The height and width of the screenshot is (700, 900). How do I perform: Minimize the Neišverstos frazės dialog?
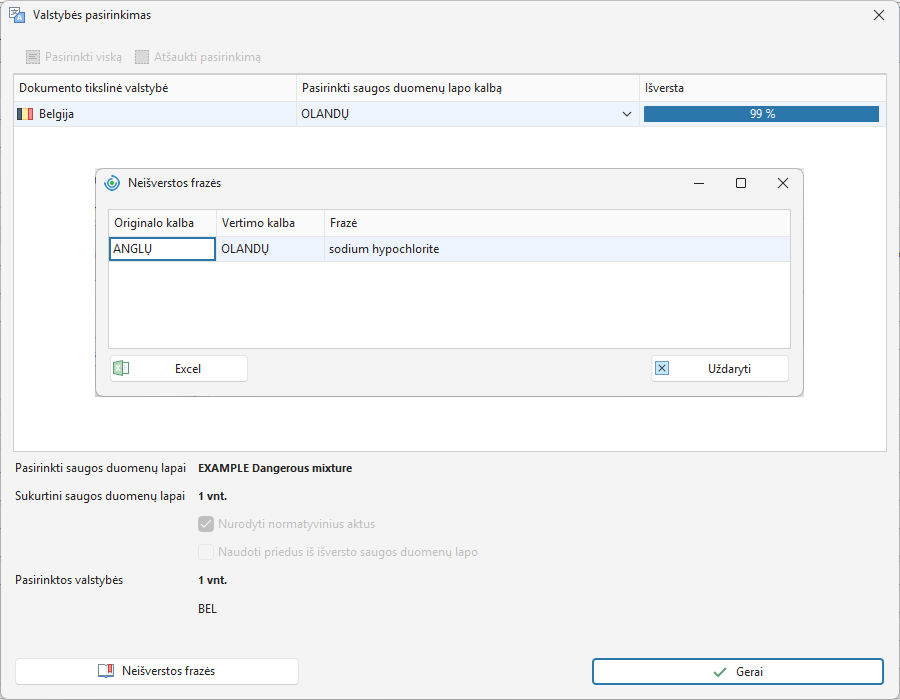[x=699, y=183]
